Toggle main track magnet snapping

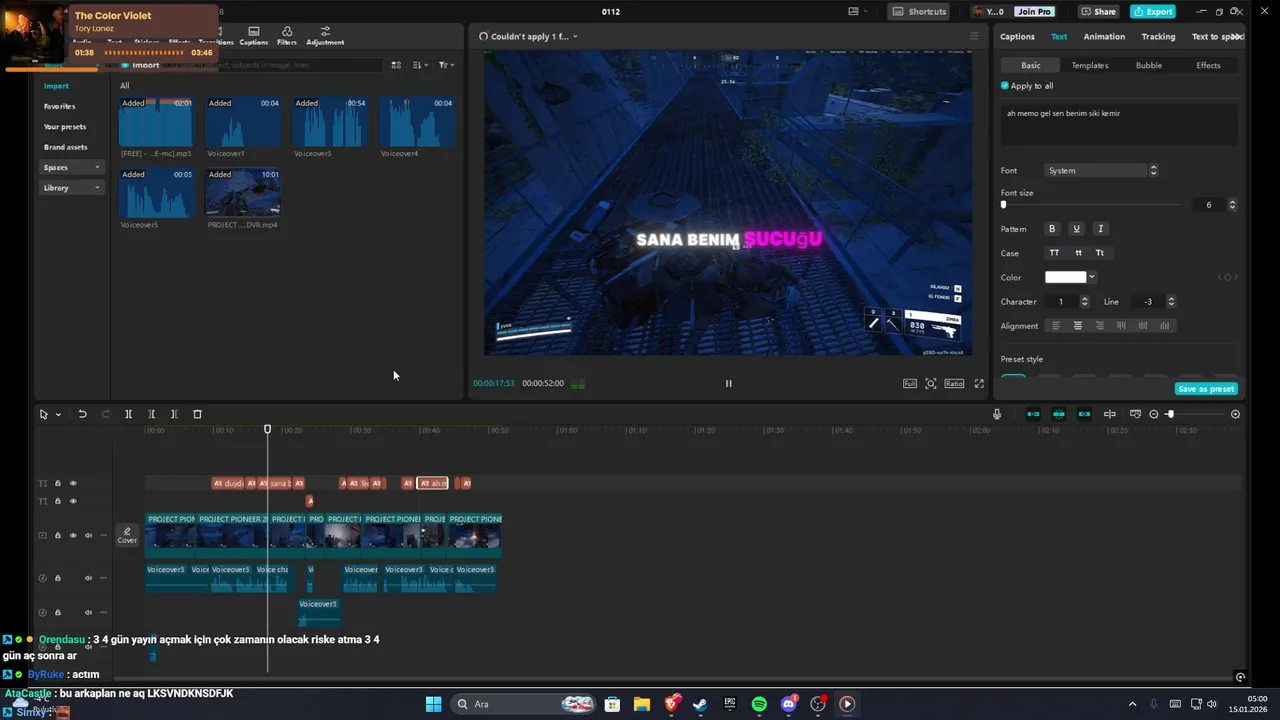point(1034,414)
